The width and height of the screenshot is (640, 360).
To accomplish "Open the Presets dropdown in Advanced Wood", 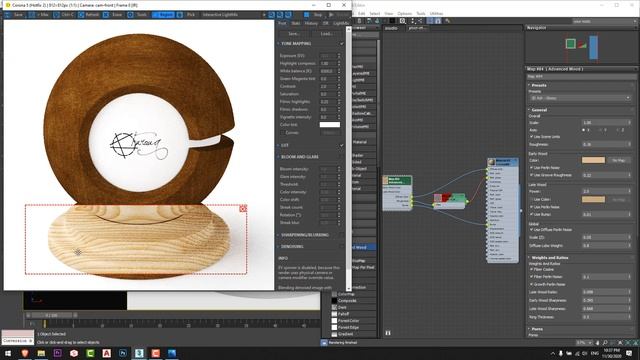I will (580, 98).
